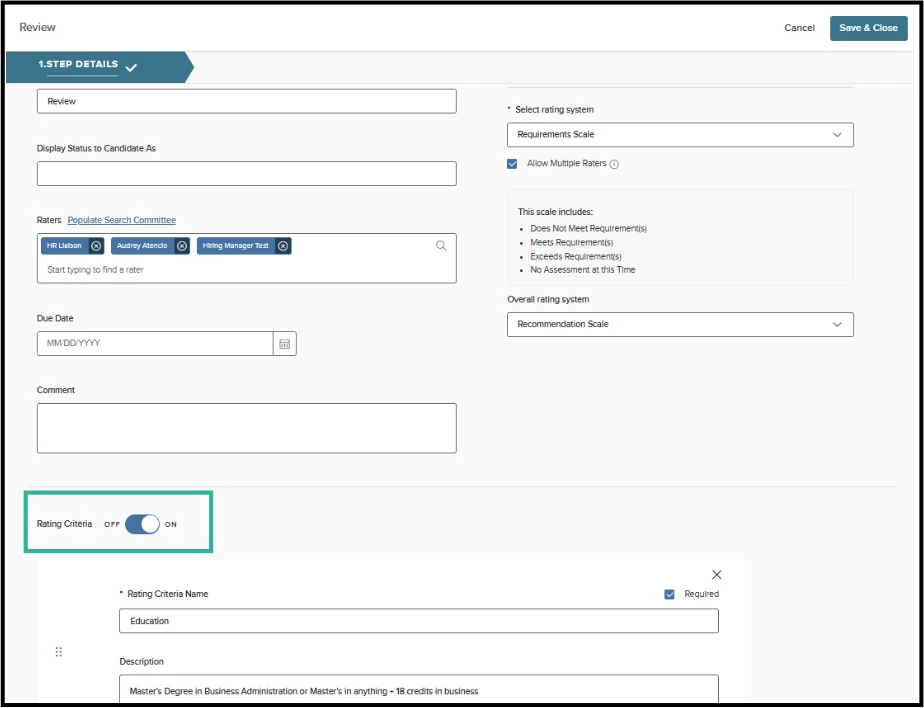Click Populate Search Committee link
Image resolution: width=924 pixels, height=708 pixels.
click(x=121, y=220)
